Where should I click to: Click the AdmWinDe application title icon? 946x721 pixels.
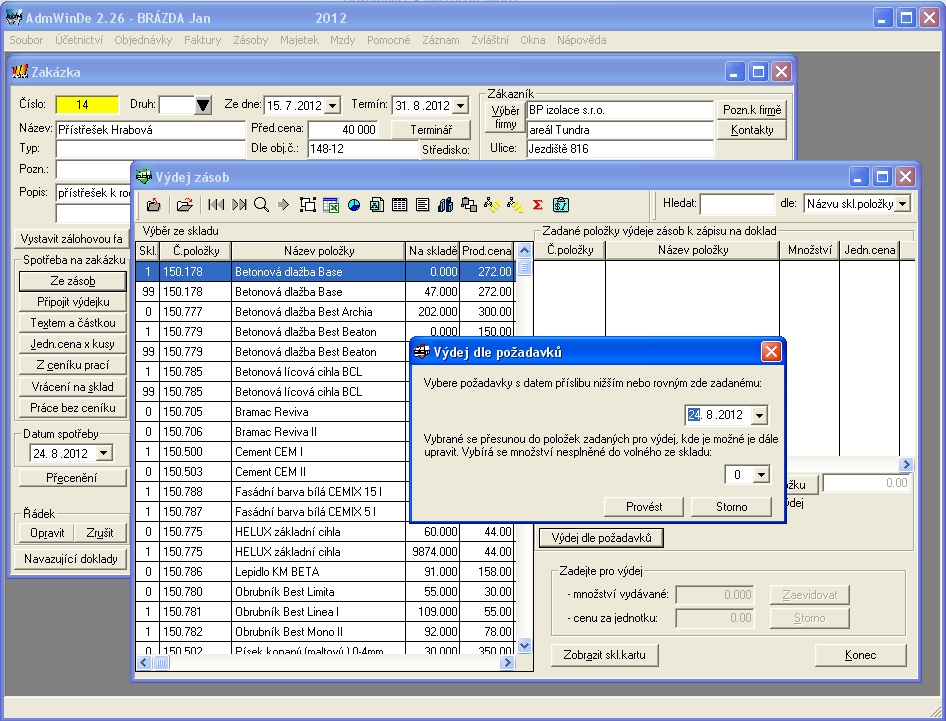(x=14, y=17)
